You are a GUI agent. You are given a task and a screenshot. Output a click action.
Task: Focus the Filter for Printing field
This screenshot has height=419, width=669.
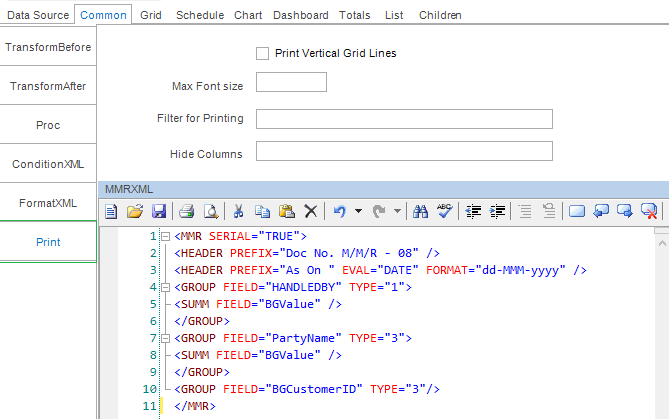(404, 119)
